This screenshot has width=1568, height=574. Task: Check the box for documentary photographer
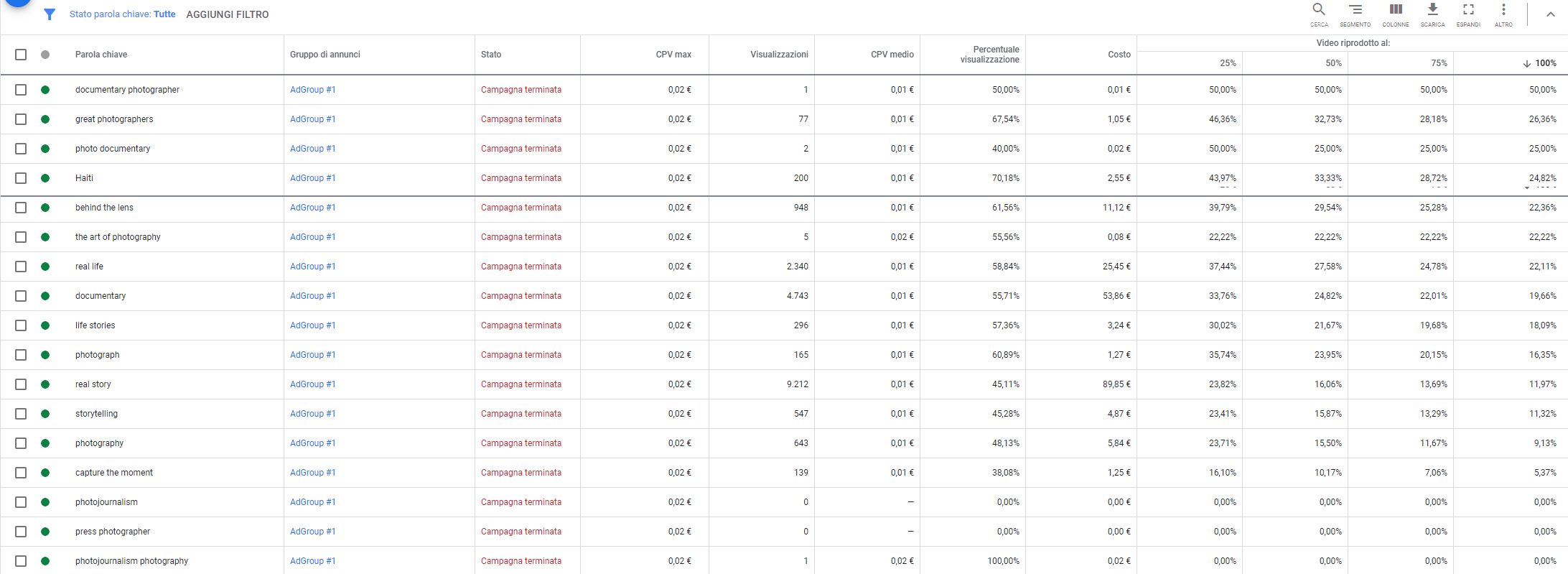[21, 90]
